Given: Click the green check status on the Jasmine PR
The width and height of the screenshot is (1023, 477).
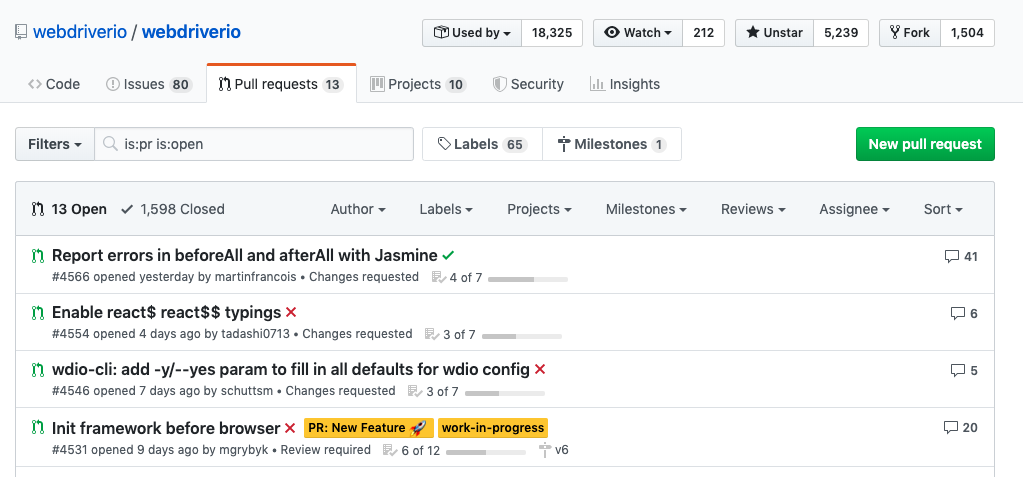Looking at the screenshot, I should (x=448, y=255).
